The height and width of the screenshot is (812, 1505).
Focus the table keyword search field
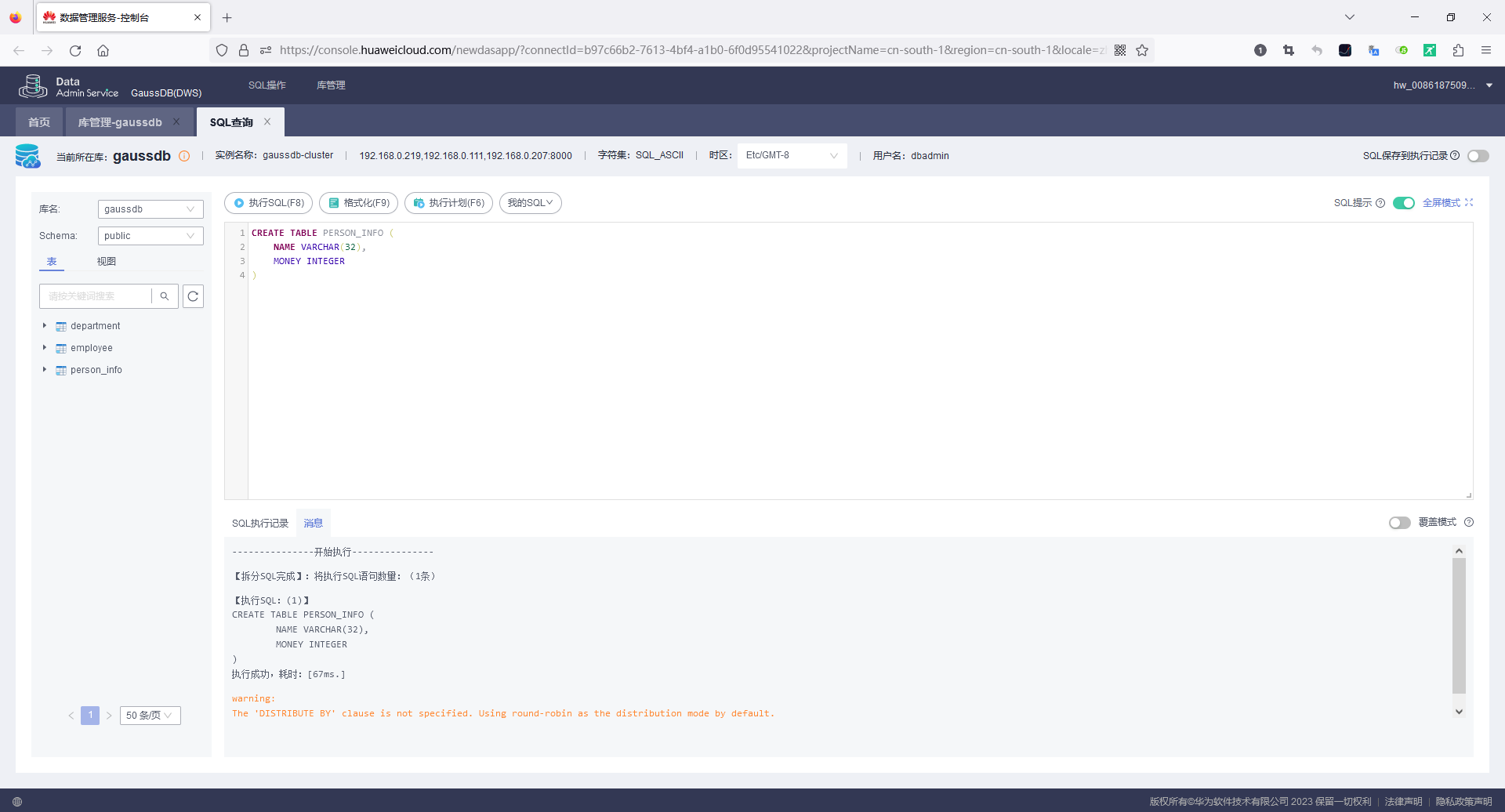pos(96,296)
